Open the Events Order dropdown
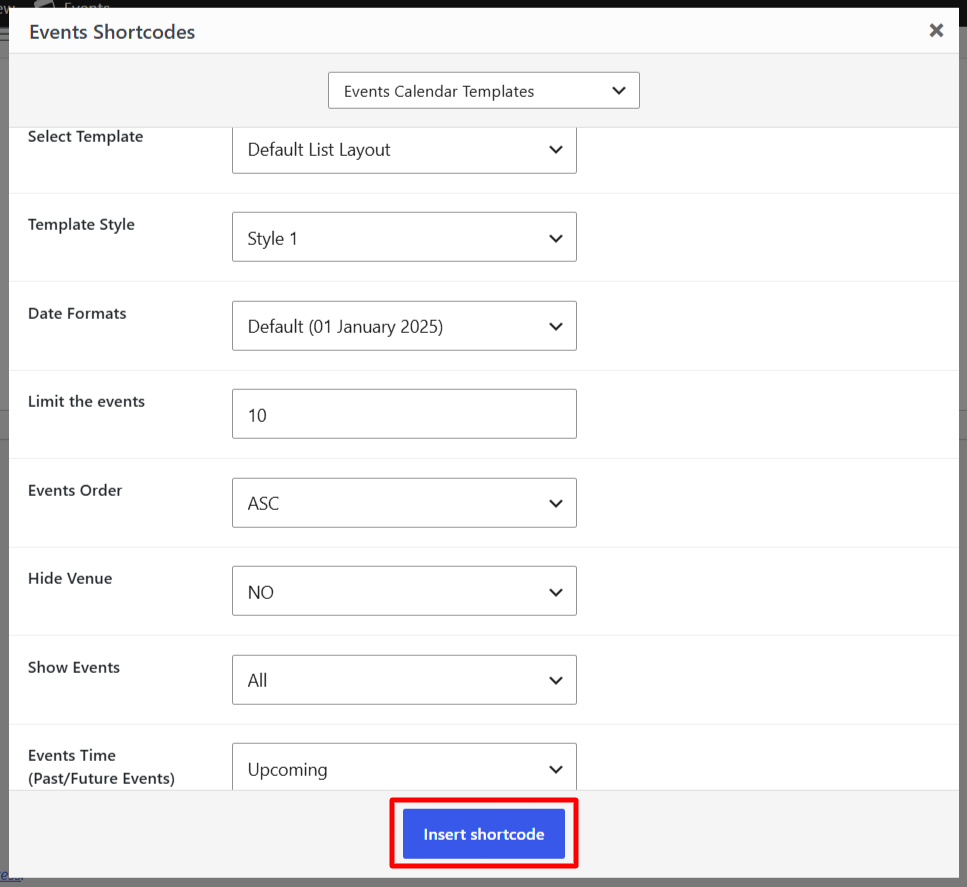967x887 pixels. click(x=404, y=503)
